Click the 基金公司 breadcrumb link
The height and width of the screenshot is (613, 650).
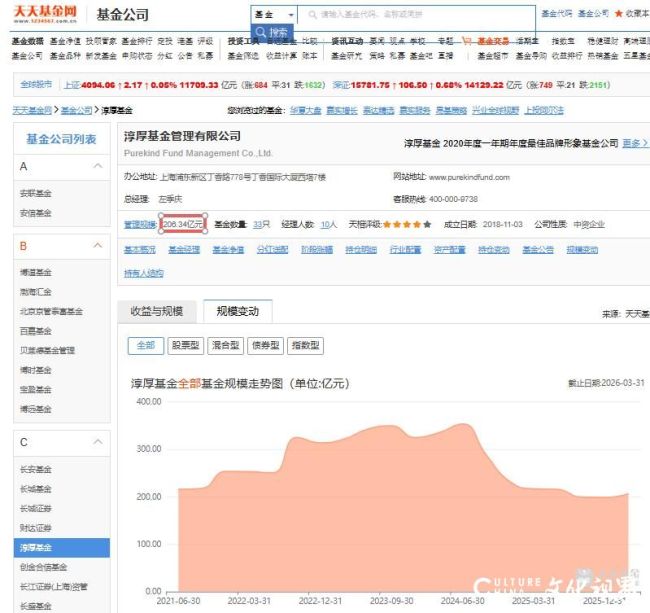click(x=77, y=110)
